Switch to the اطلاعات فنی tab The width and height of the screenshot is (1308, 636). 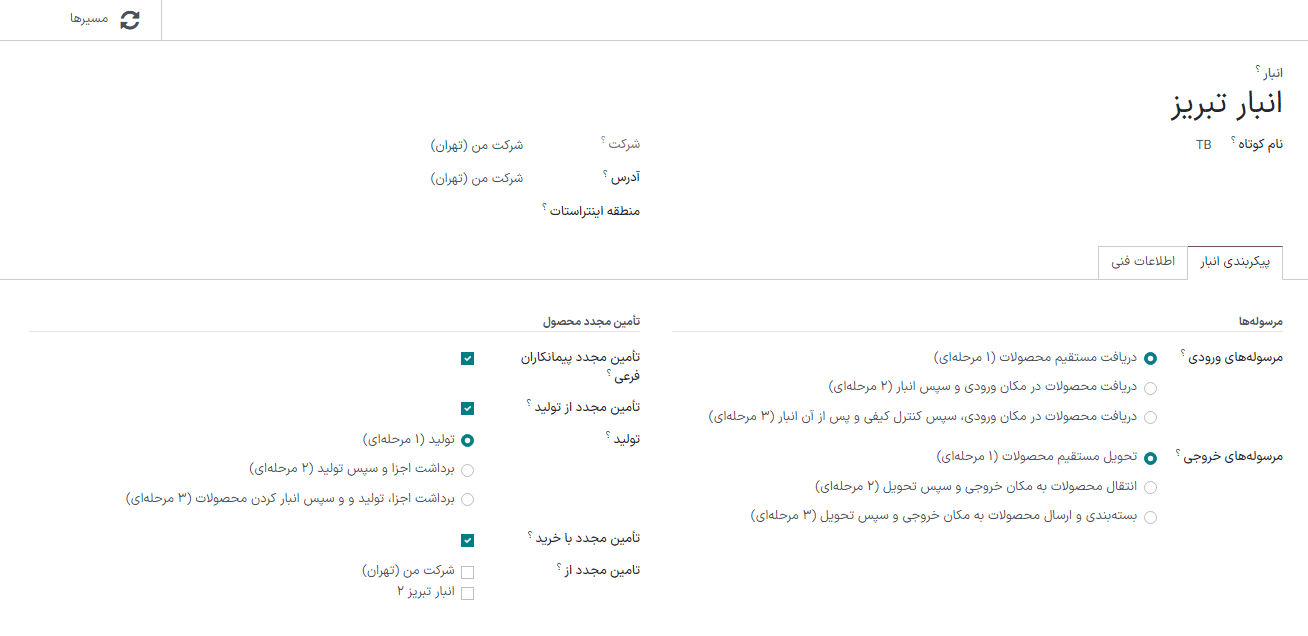click(x=1143, y=262)
